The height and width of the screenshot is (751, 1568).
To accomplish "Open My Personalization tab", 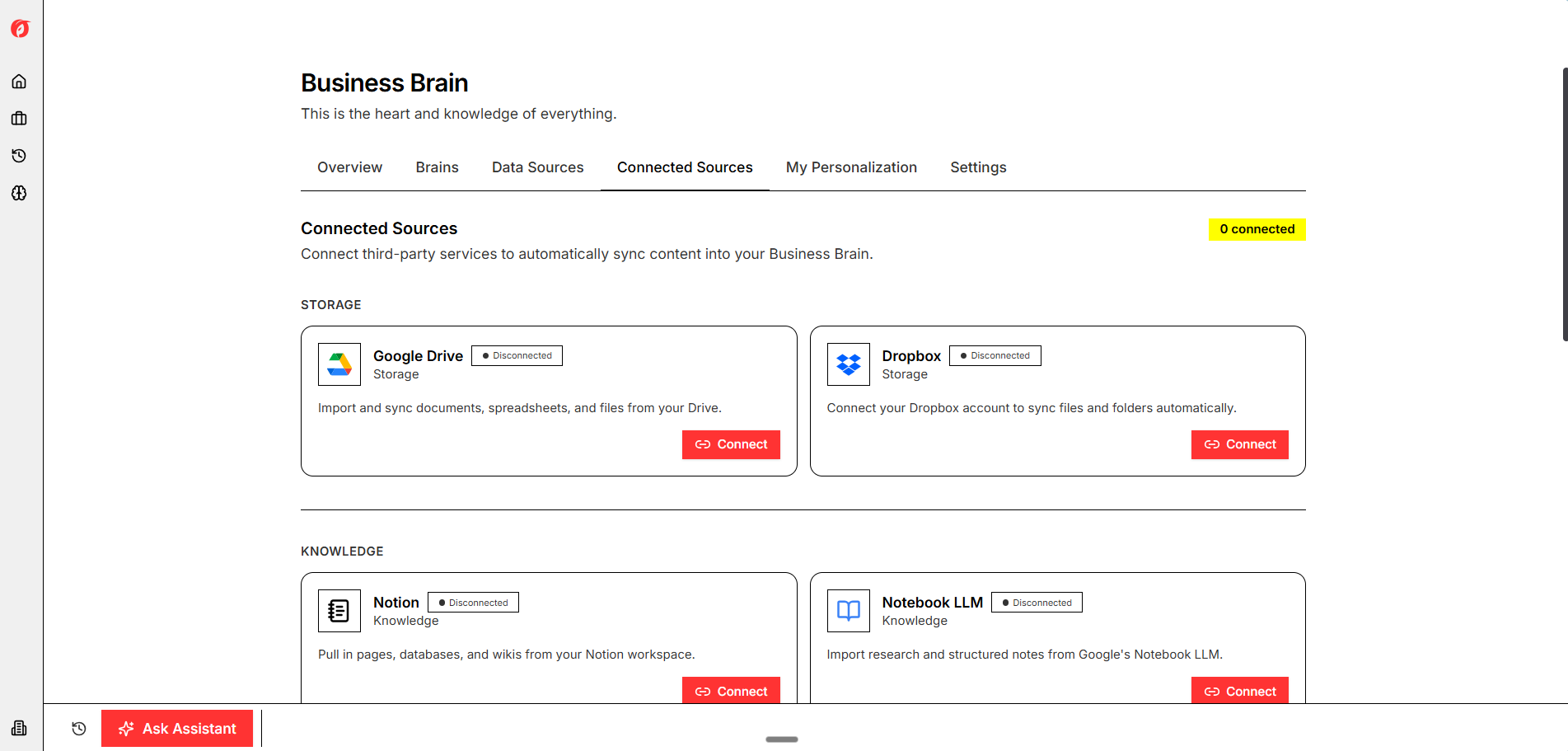I will pos(851,167).
